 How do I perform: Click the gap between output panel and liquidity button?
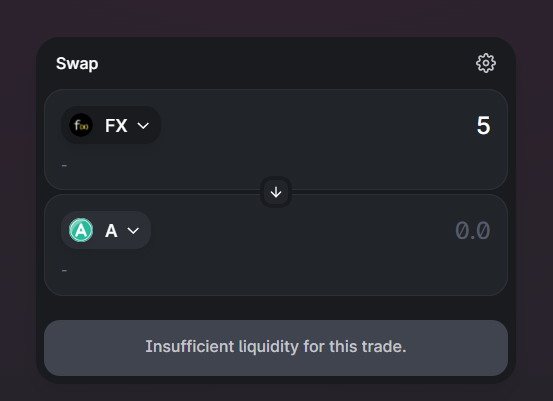(x=276, y=308)
